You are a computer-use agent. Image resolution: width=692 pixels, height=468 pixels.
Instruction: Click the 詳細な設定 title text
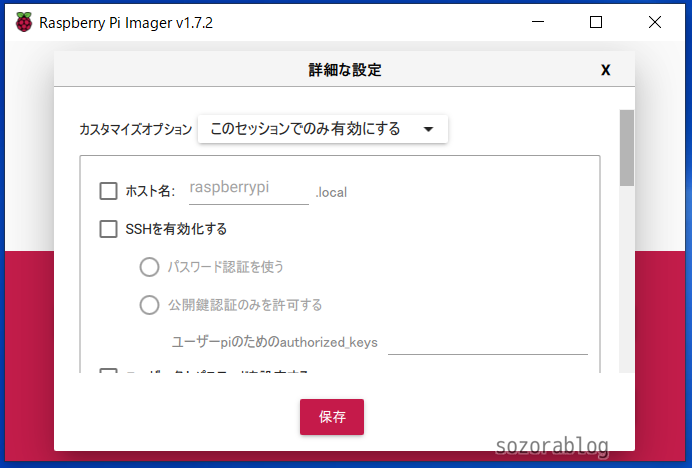(345, 70)
